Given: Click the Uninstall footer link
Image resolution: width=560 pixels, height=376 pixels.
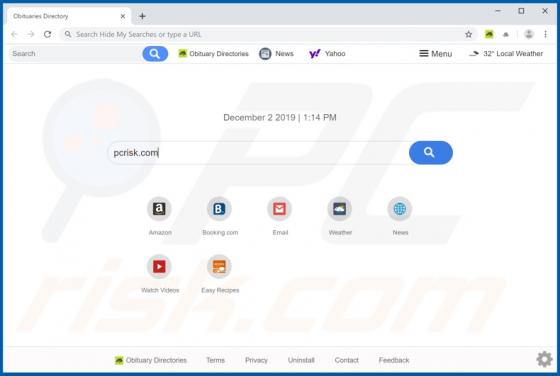Looking at the screenshot, I should coord(301,360).
